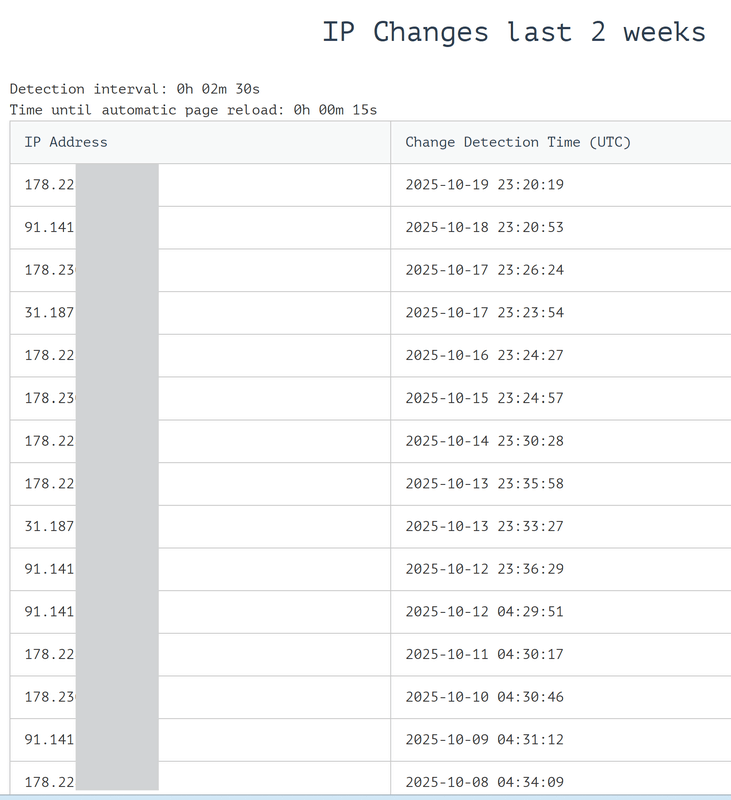The width and height of the screenshot is (731, 800).
Task: Select the 2025-10-18 23:20:53 timestamp cell
Action: [484, 228]
